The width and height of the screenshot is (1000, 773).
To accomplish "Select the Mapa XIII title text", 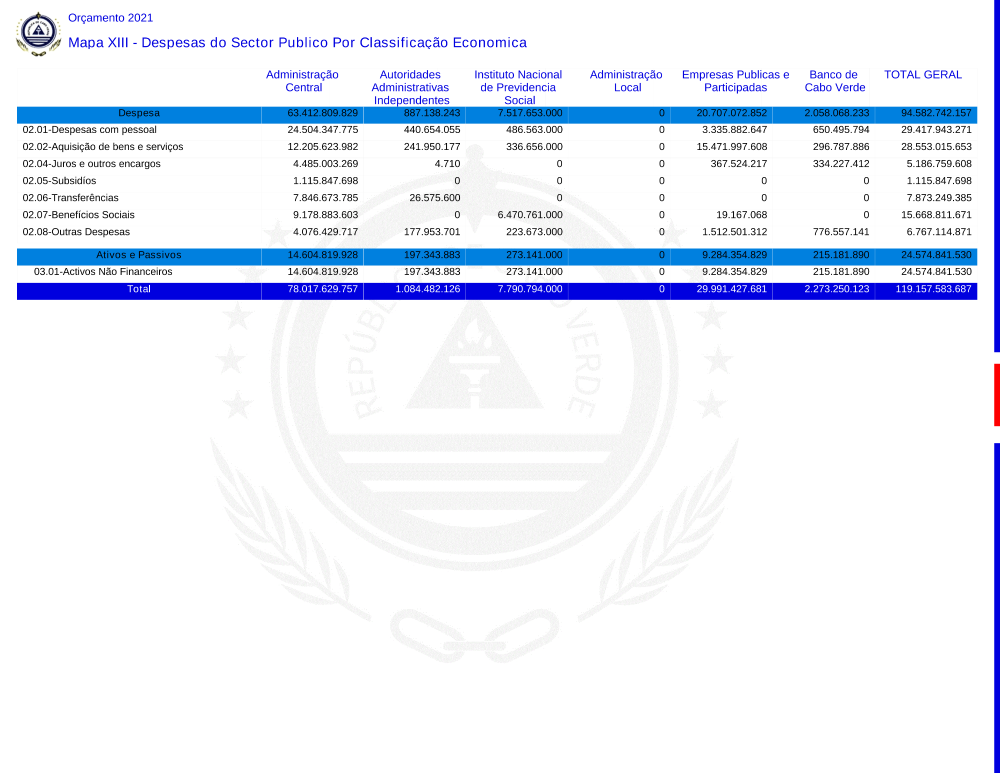I will tap(297, 43).
